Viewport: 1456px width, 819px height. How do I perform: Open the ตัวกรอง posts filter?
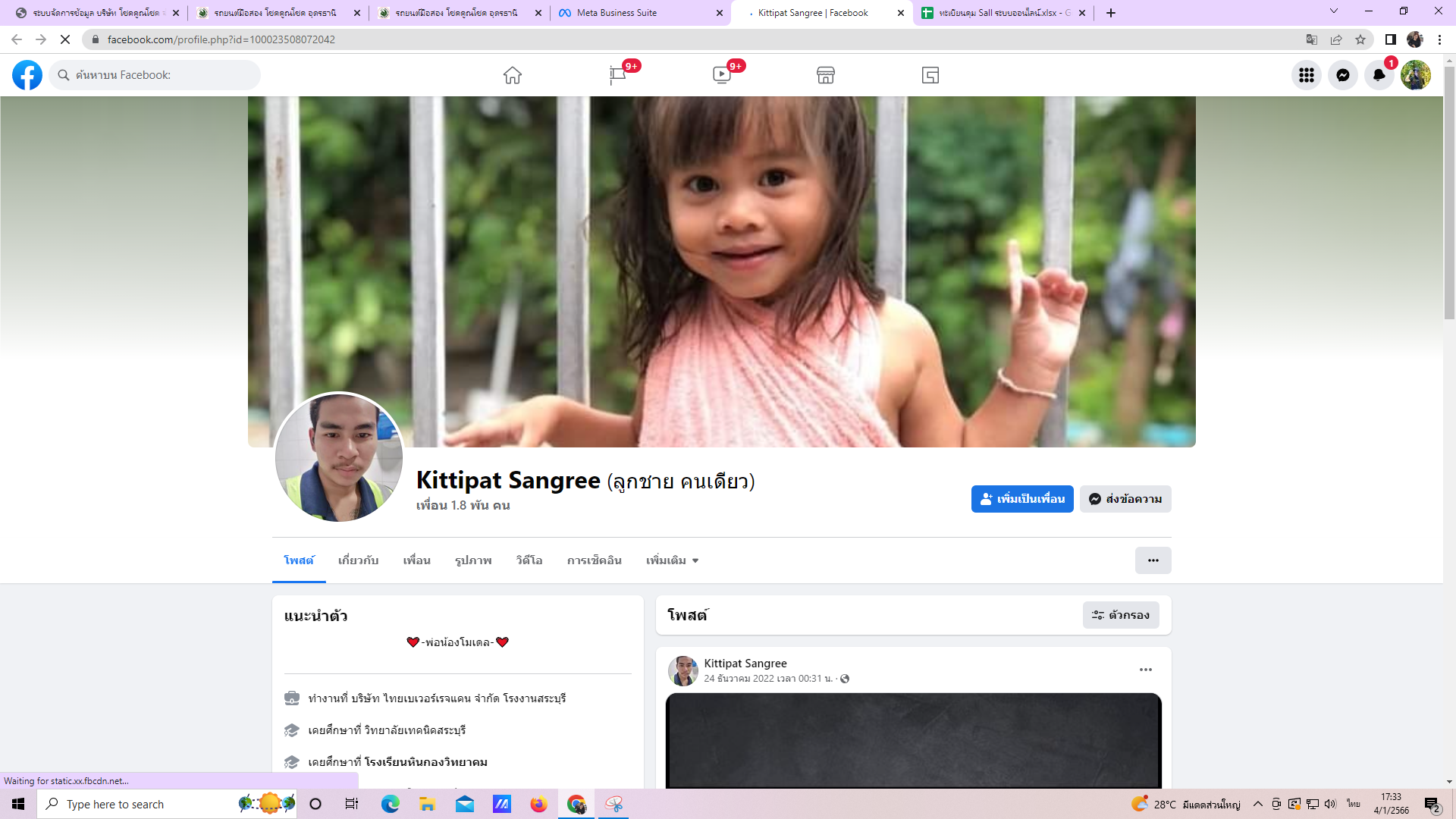point(1120,615)
